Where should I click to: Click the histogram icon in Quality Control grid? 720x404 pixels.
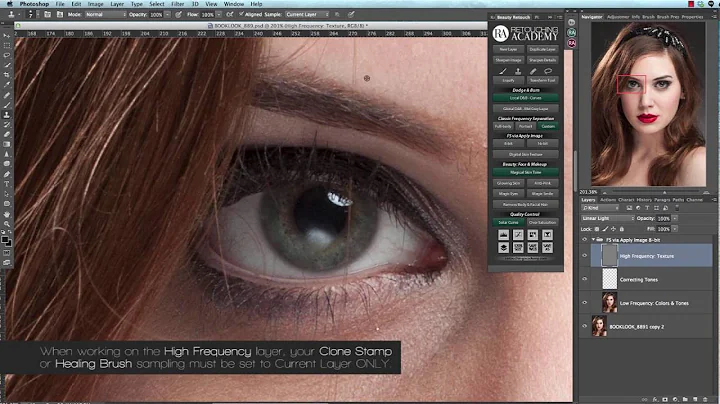click(504, 235)
